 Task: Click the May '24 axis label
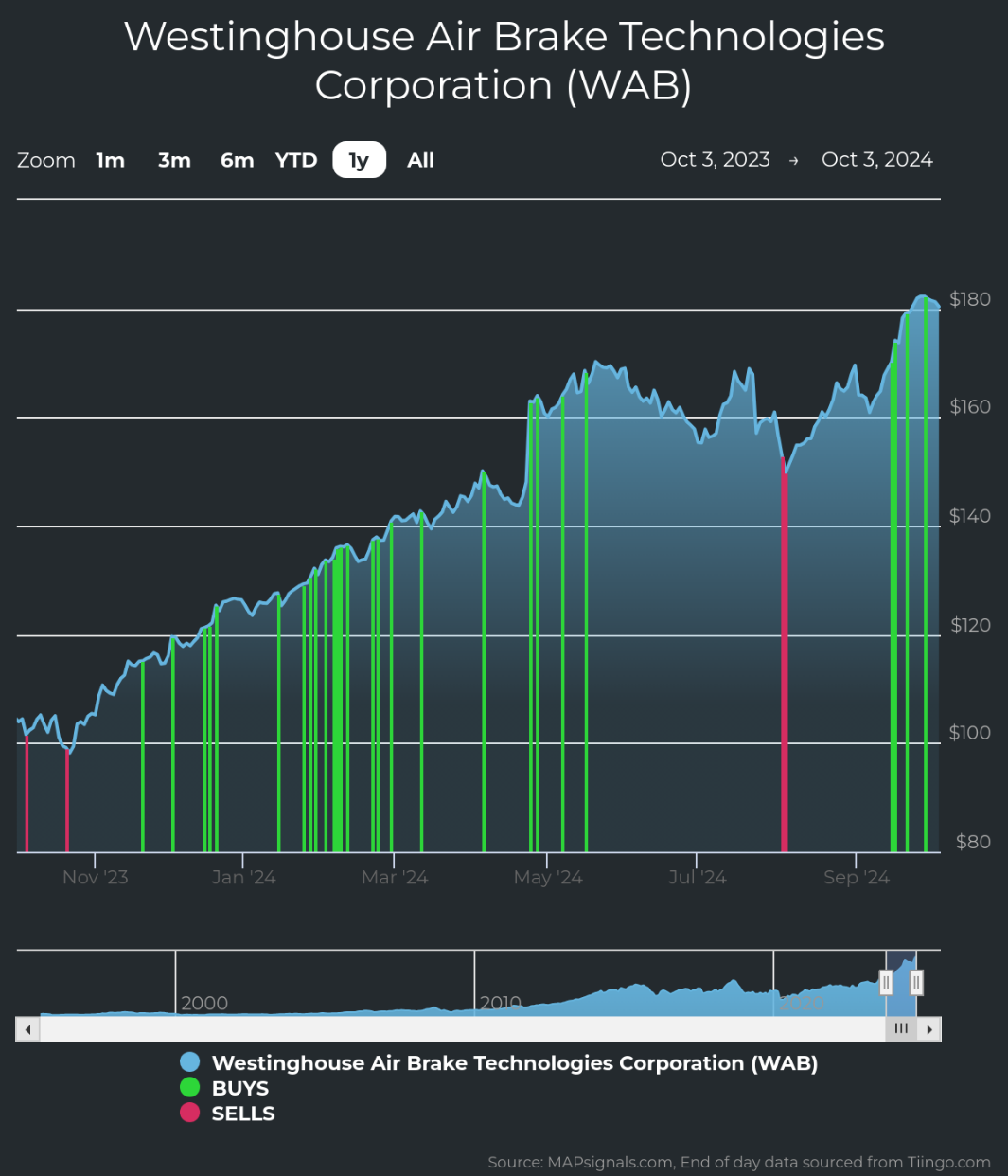(548, 878)
